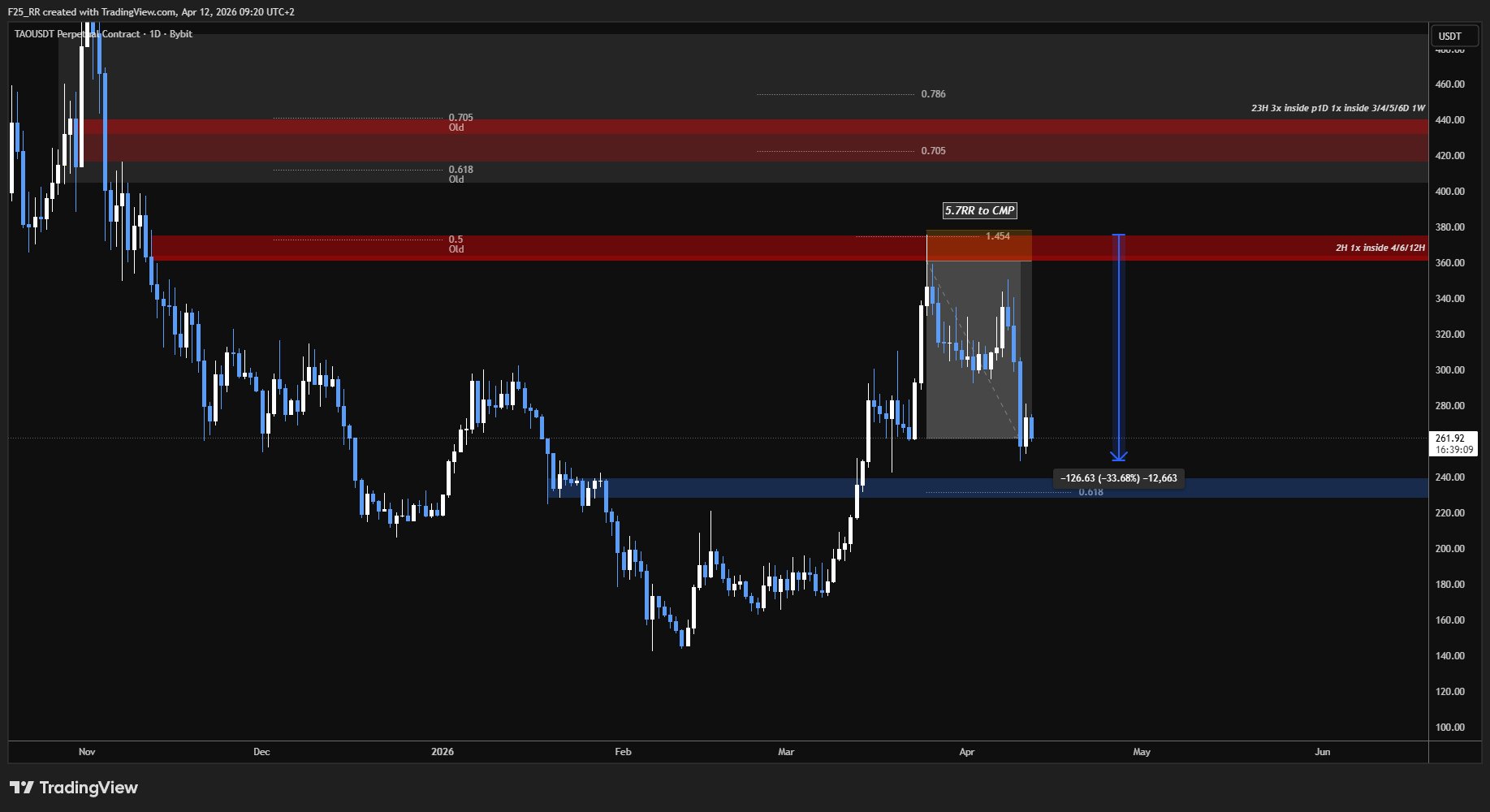Click the 180.00 price axis label
The height and width of the screenshot is (812, 1490).
1449,585
